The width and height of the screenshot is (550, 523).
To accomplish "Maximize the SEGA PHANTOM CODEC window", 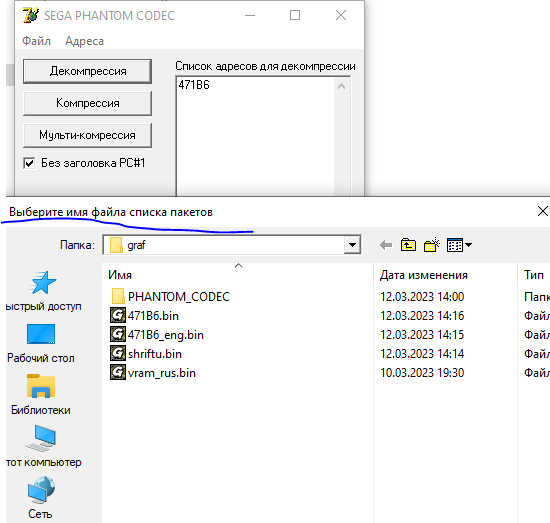I will tap(295, 15).
